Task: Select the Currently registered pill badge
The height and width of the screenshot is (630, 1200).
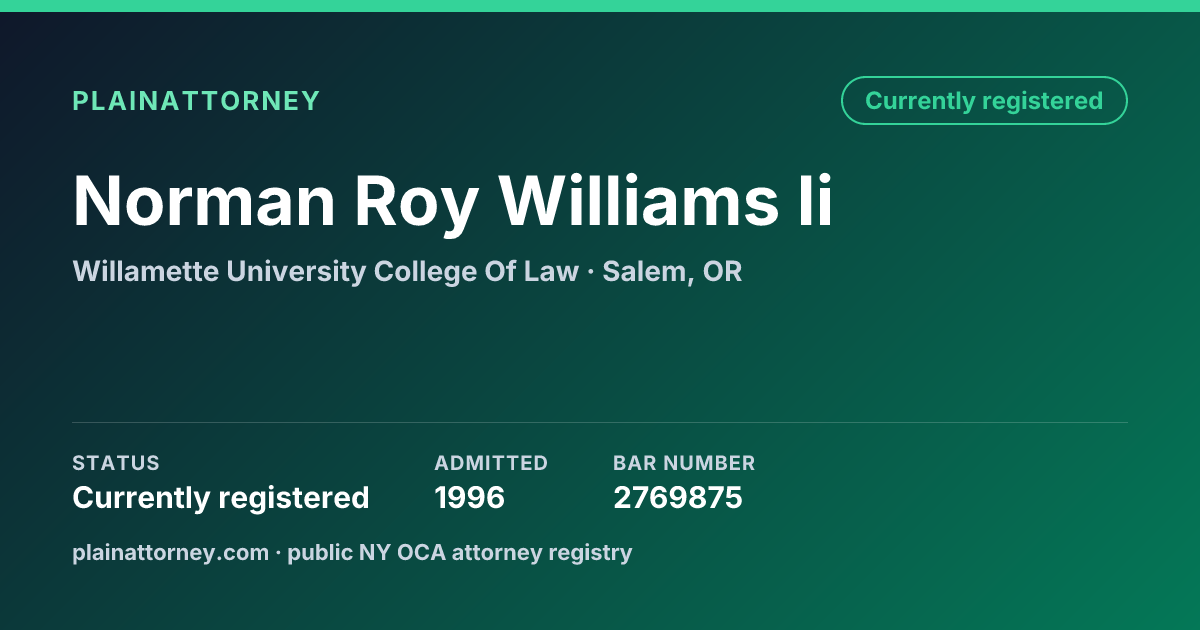Action: coord(984,101)
